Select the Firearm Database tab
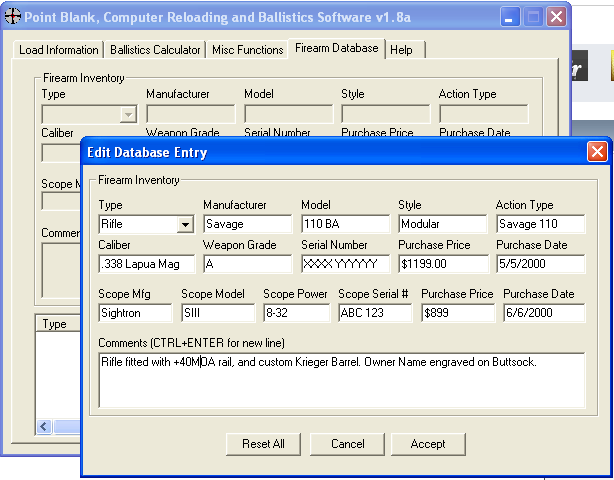The height and width of the screenshot is (480, 614). tap(337, 48)
